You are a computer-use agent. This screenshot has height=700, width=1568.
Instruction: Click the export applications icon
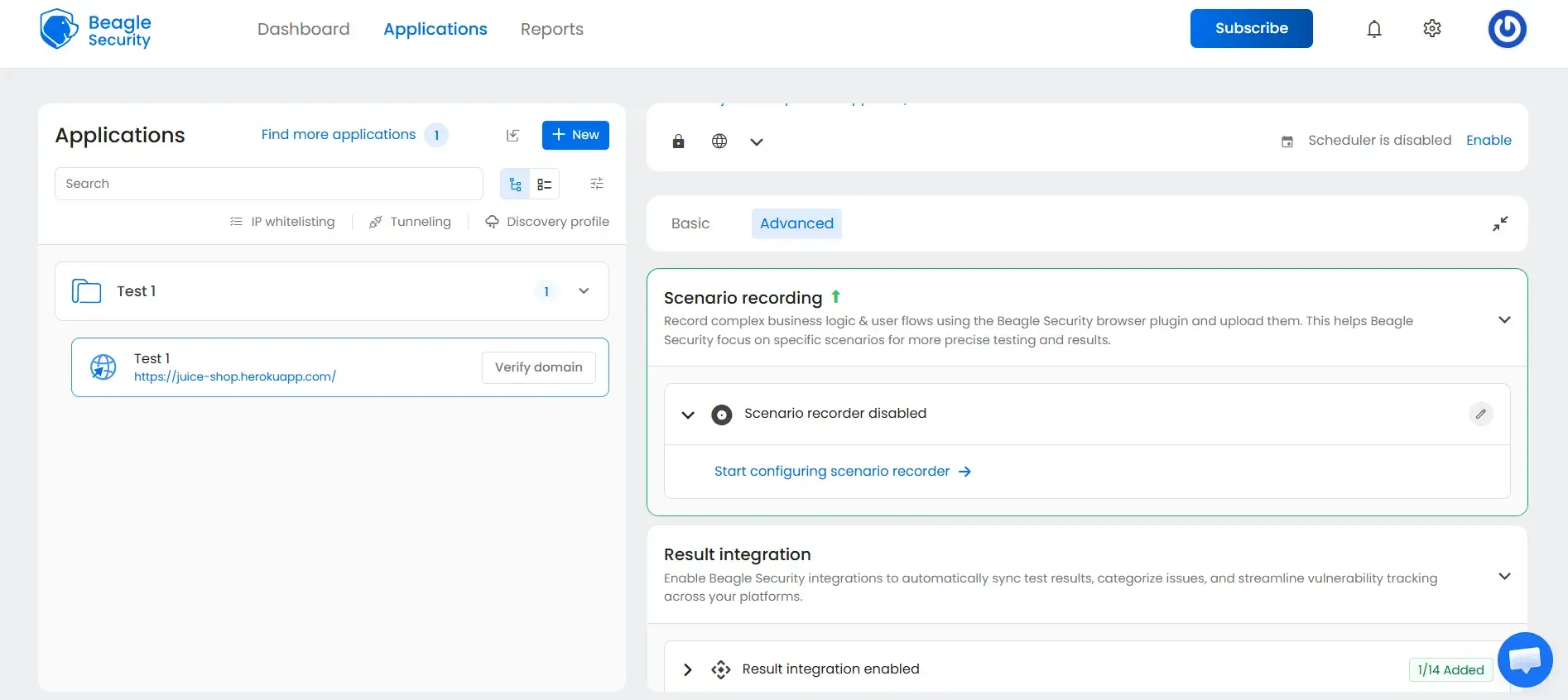[x=513, y=135]
